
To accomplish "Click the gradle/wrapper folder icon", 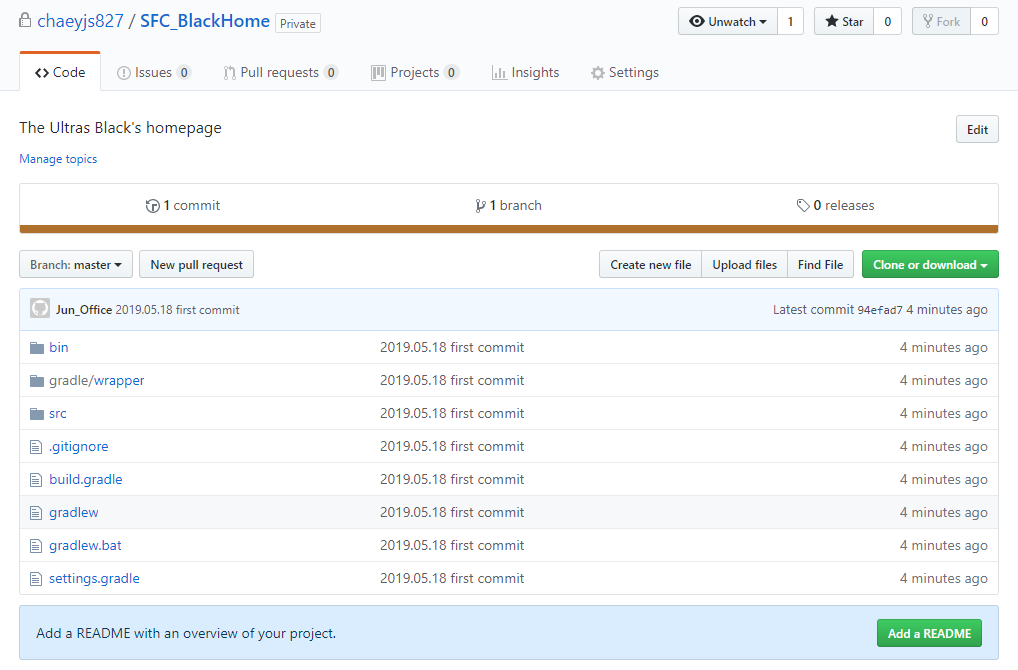I will tap(37, 381).
